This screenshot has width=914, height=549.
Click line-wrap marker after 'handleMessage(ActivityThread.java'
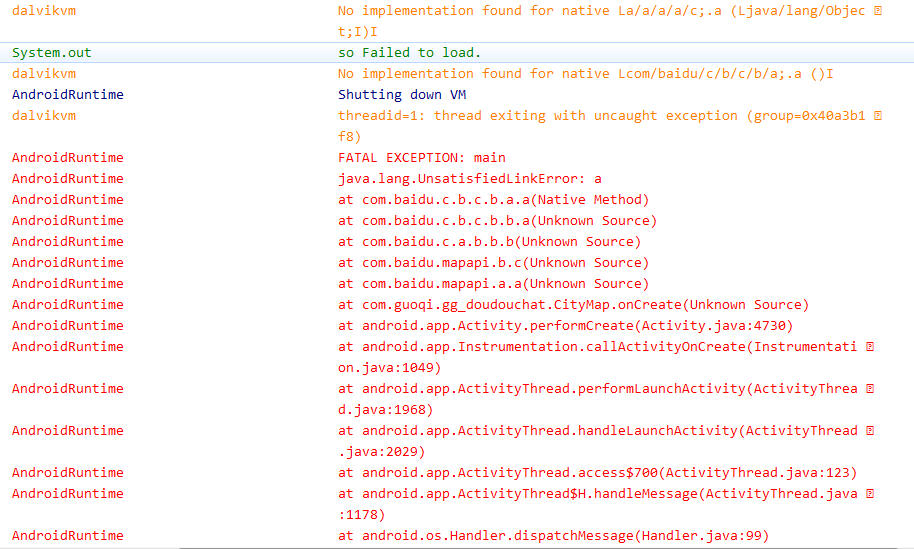pos(870,493)
